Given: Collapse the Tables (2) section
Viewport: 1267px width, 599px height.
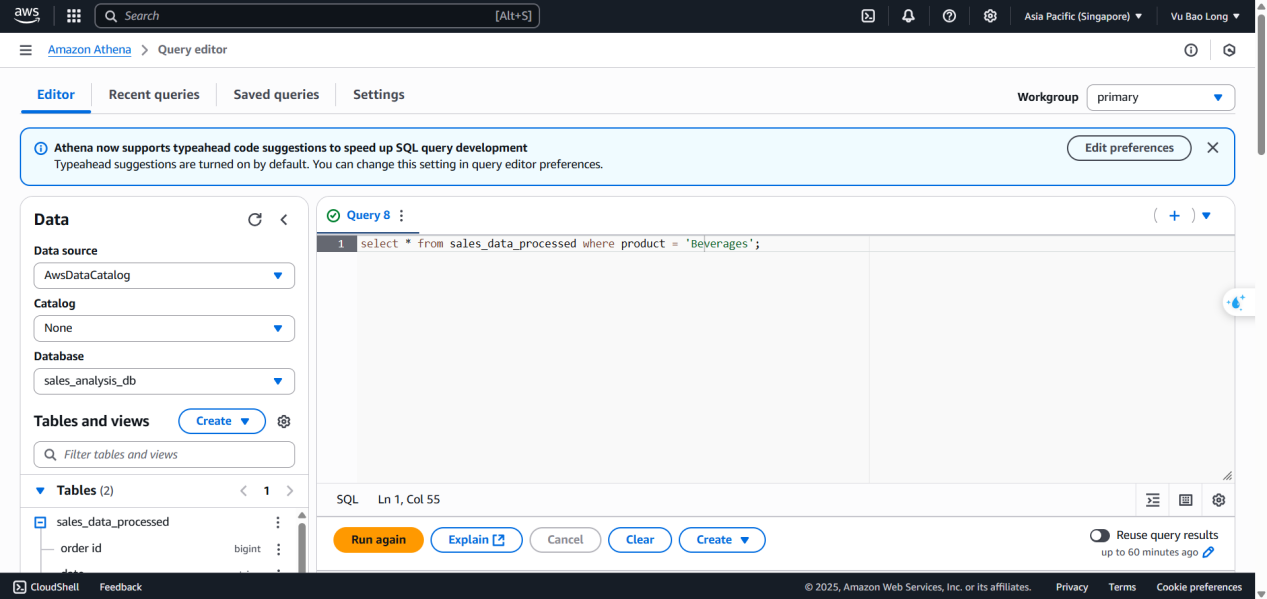Looking at the screenshot, I should click(40, 491).
